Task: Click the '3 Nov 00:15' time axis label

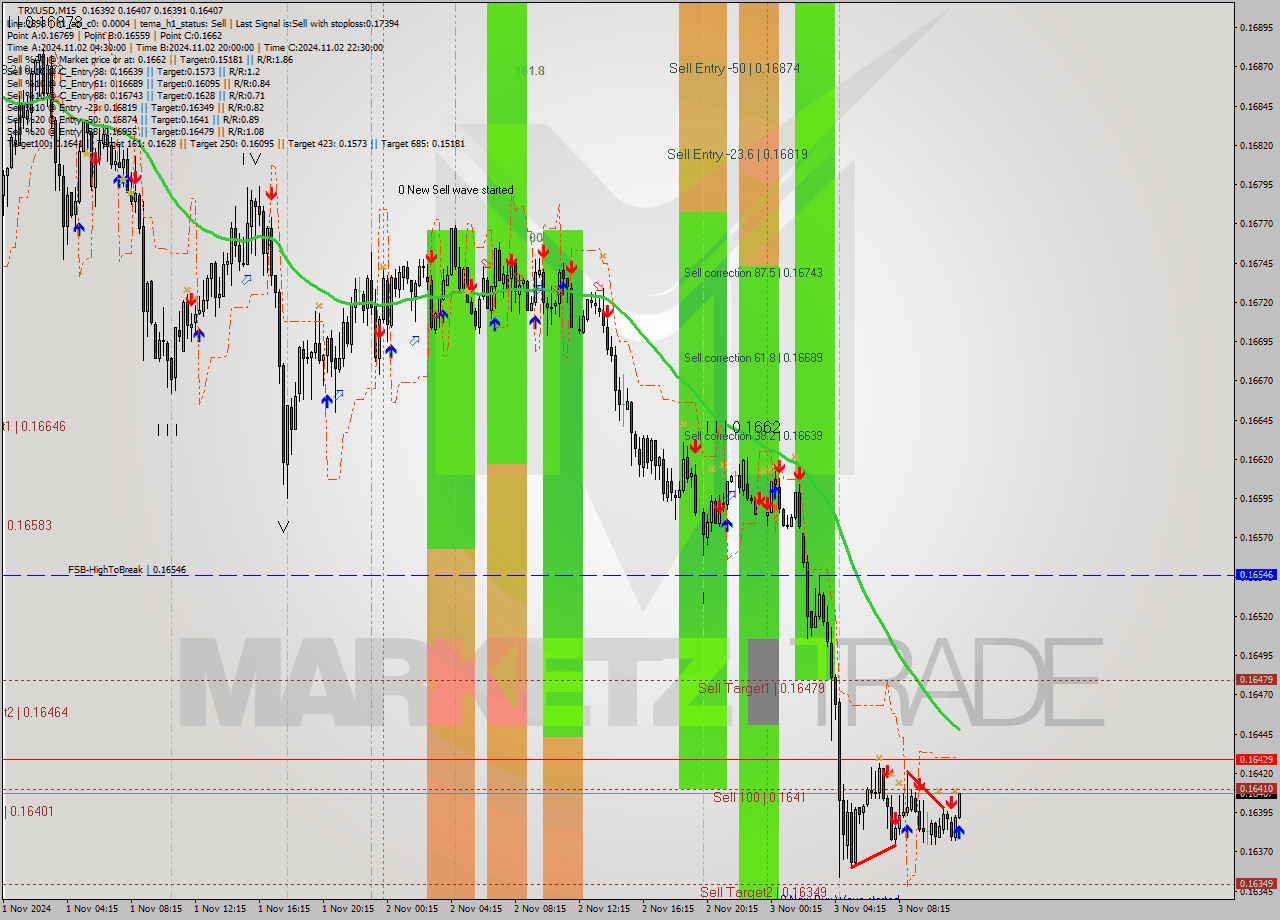Action: [795, 909]
